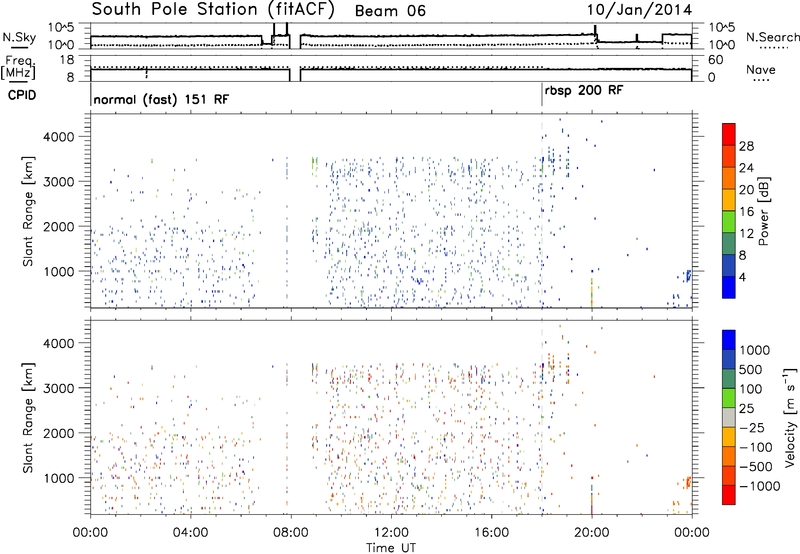Click the 'South Pole Station (fitACF)' title

click(x=213, y=10)
